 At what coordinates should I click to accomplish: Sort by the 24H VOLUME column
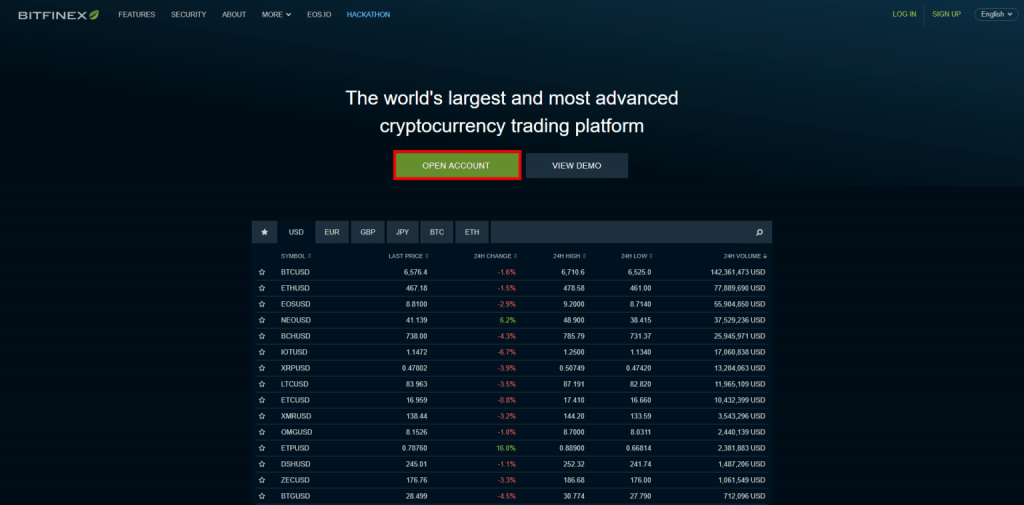tap(745, 256)
